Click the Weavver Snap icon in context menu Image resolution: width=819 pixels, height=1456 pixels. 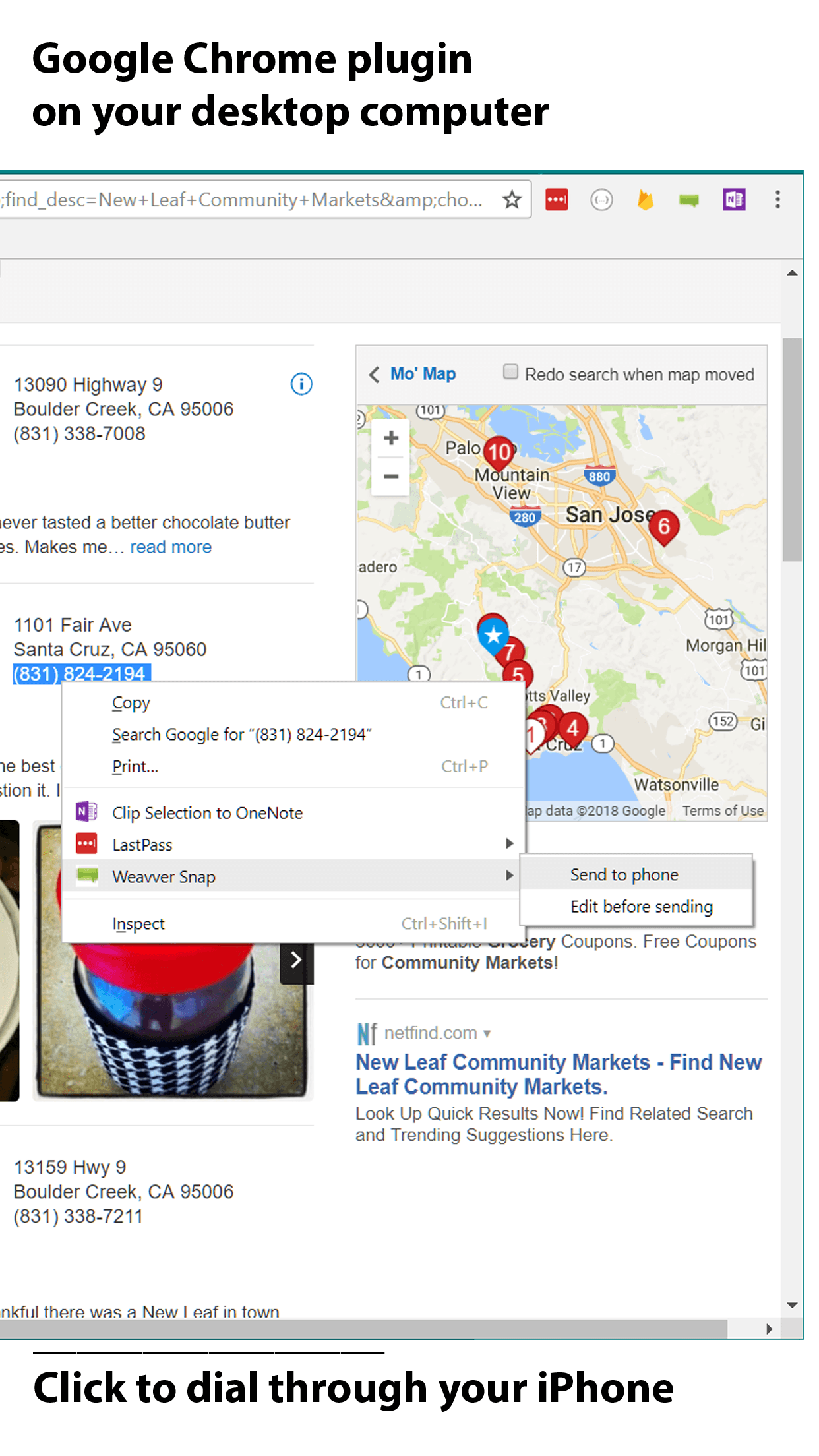86,876
